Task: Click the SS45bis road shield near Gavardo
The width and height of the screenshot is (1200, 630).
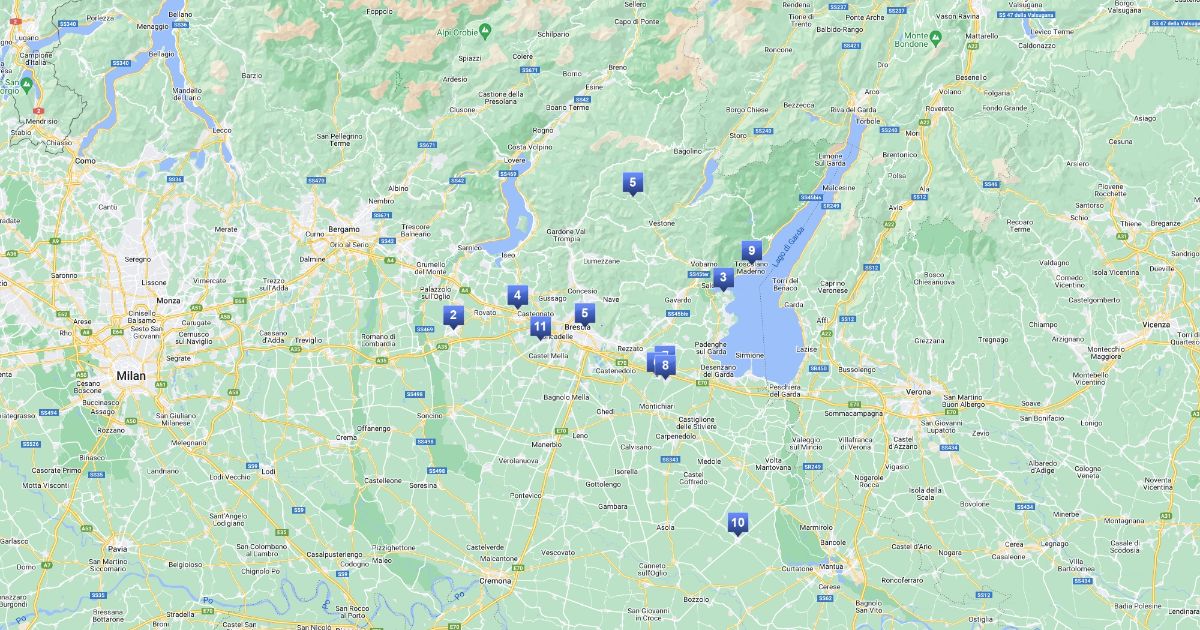Action: pyautogui.click(x=678, y=313)
